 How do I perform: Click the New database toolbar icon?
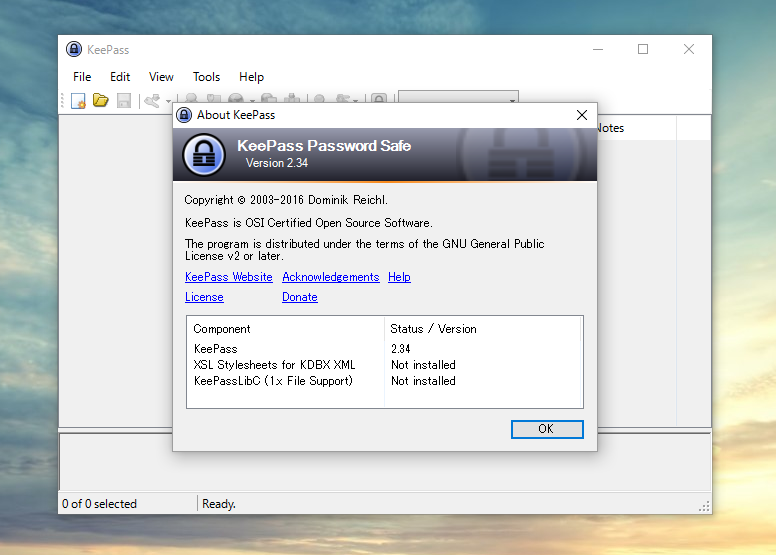78,100
